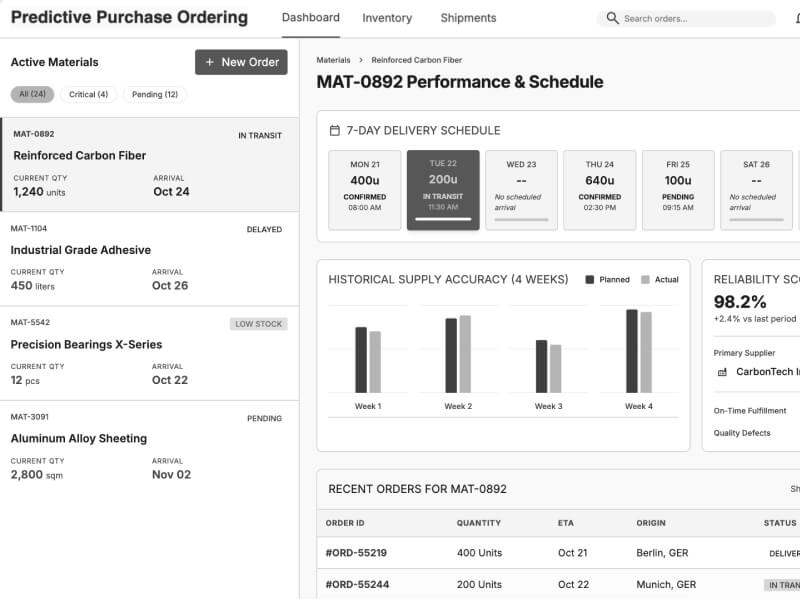Click the Week 3 planned bar
The image size is (800, 600).
click(541, 366)
